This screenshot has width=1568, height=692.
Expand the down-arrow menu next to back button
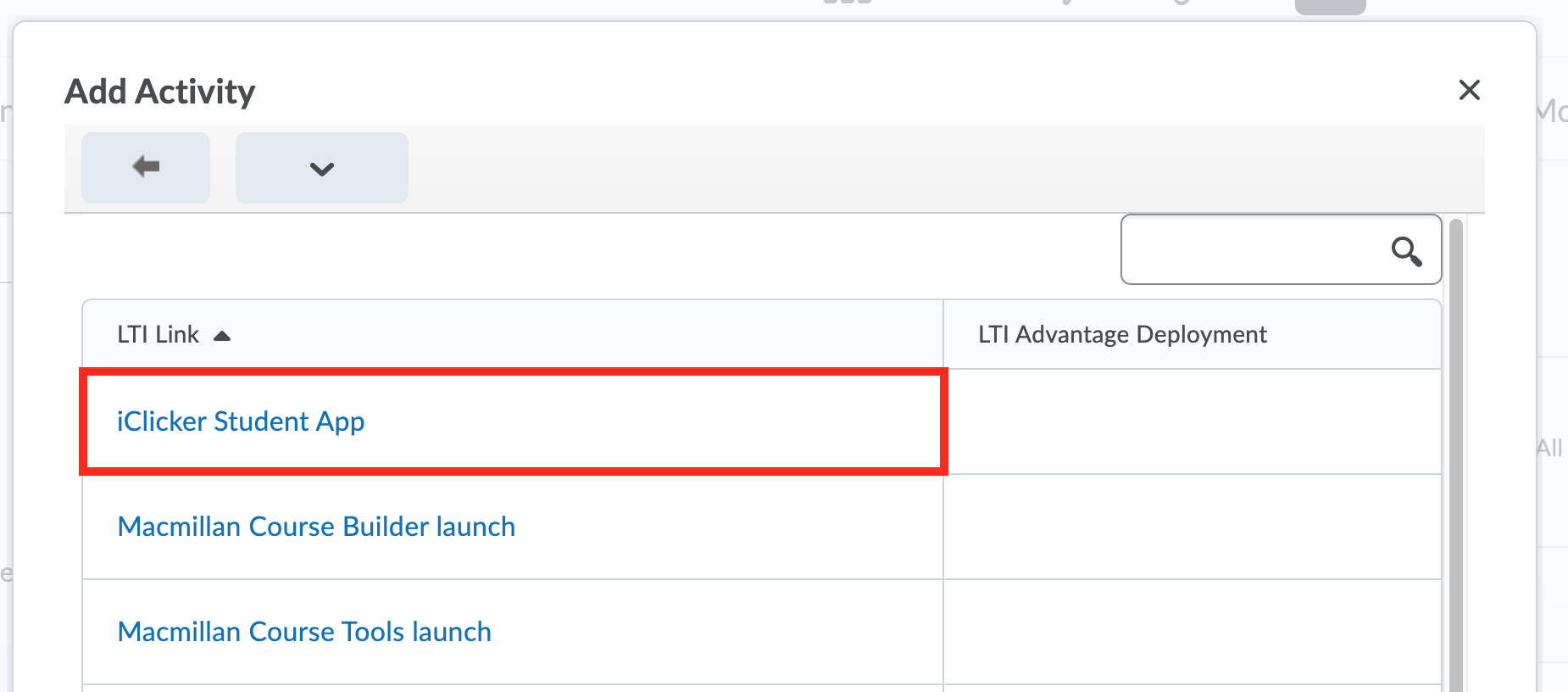pos(321,167)
